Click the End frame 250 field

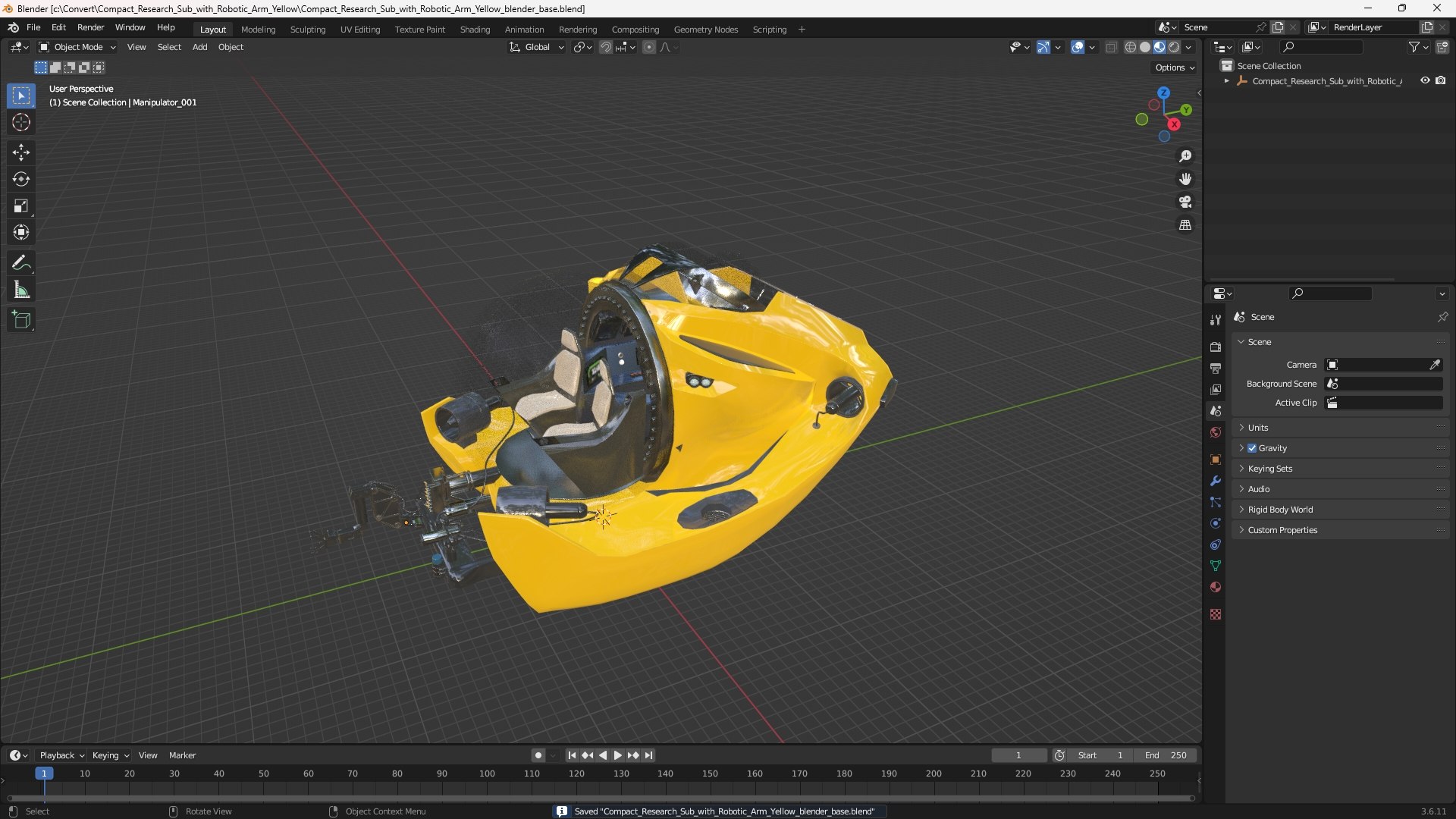pyautogui.click(x=1166, y=755)
